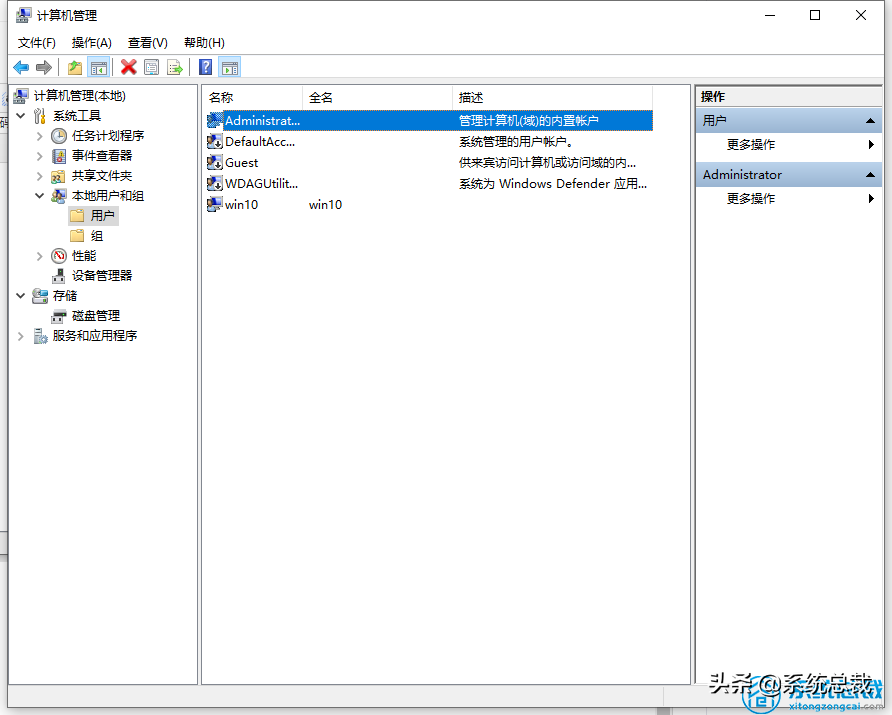Open the 操作(A) menu
This screenshot has width=892, height=715.
click(x=92, y=42)
